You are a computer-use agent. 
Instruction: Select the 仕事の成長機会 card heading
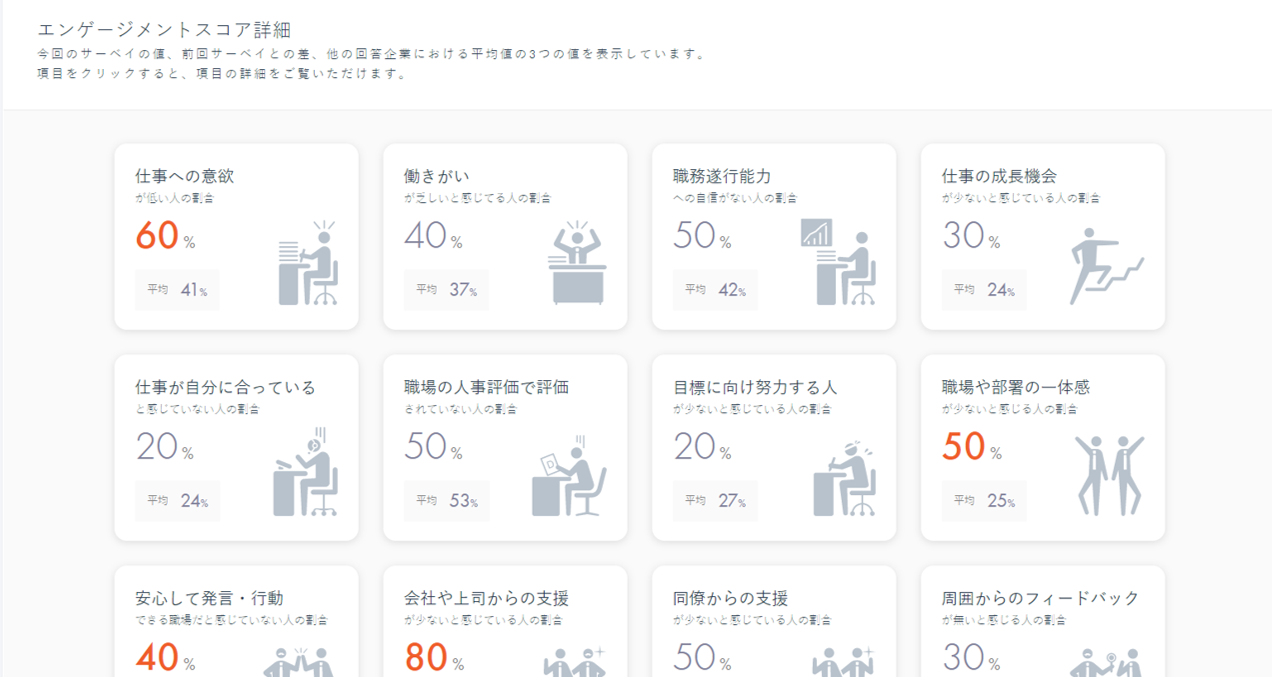[999, 176]
